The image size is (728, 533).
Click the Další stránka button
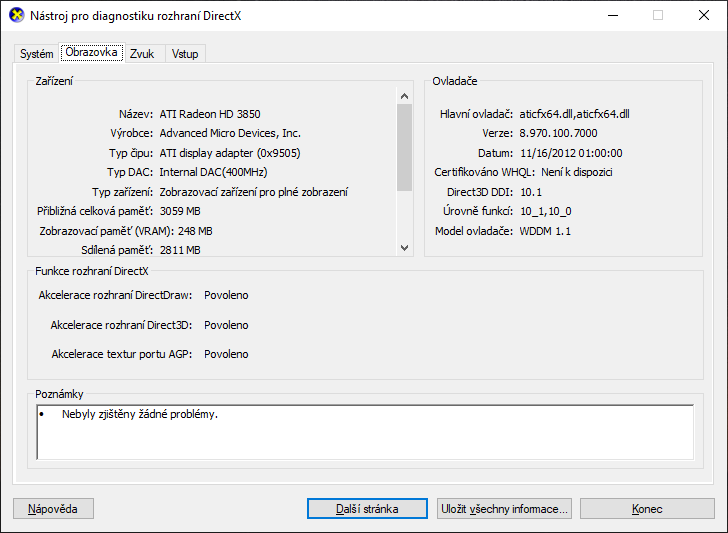tap(367, 509)
